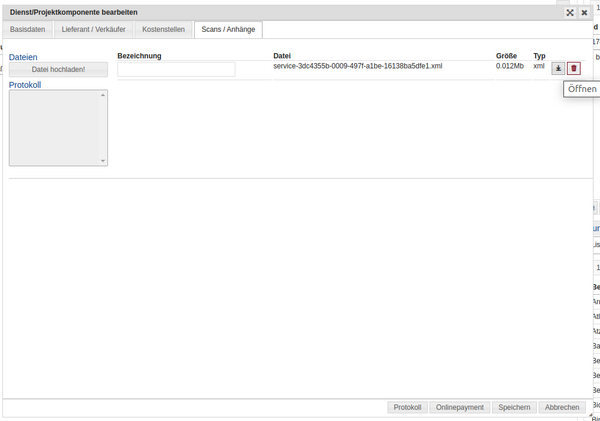Go to the Kostenstellen tab
Screen dimensions: 600x421
click(163, 30)
